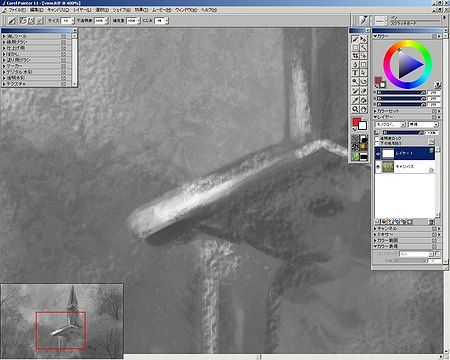Open the layer composite method dropdown
This screenshot has height=360, width=450.
coord(390,124)
